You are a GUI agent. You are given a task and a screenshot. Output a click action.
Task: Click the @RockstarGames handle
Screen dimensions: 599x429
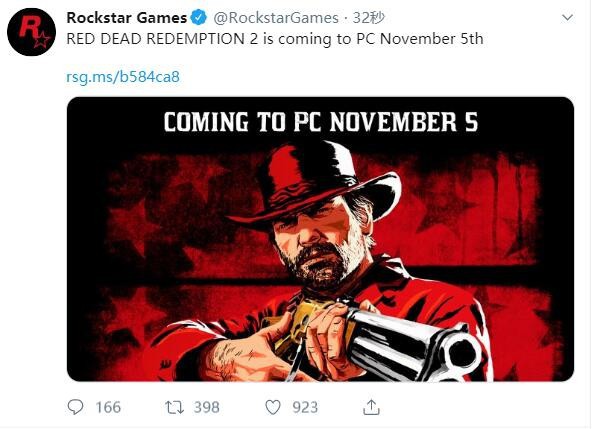276,18
